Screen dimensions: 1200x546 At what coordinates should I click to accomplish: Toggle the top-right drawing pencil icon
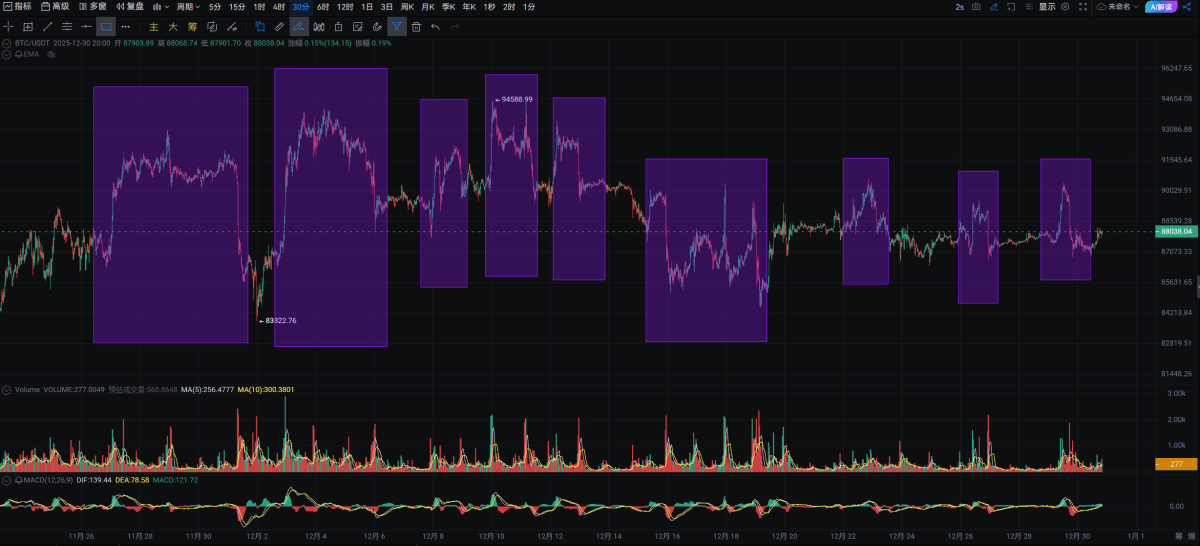click(994, 7)
